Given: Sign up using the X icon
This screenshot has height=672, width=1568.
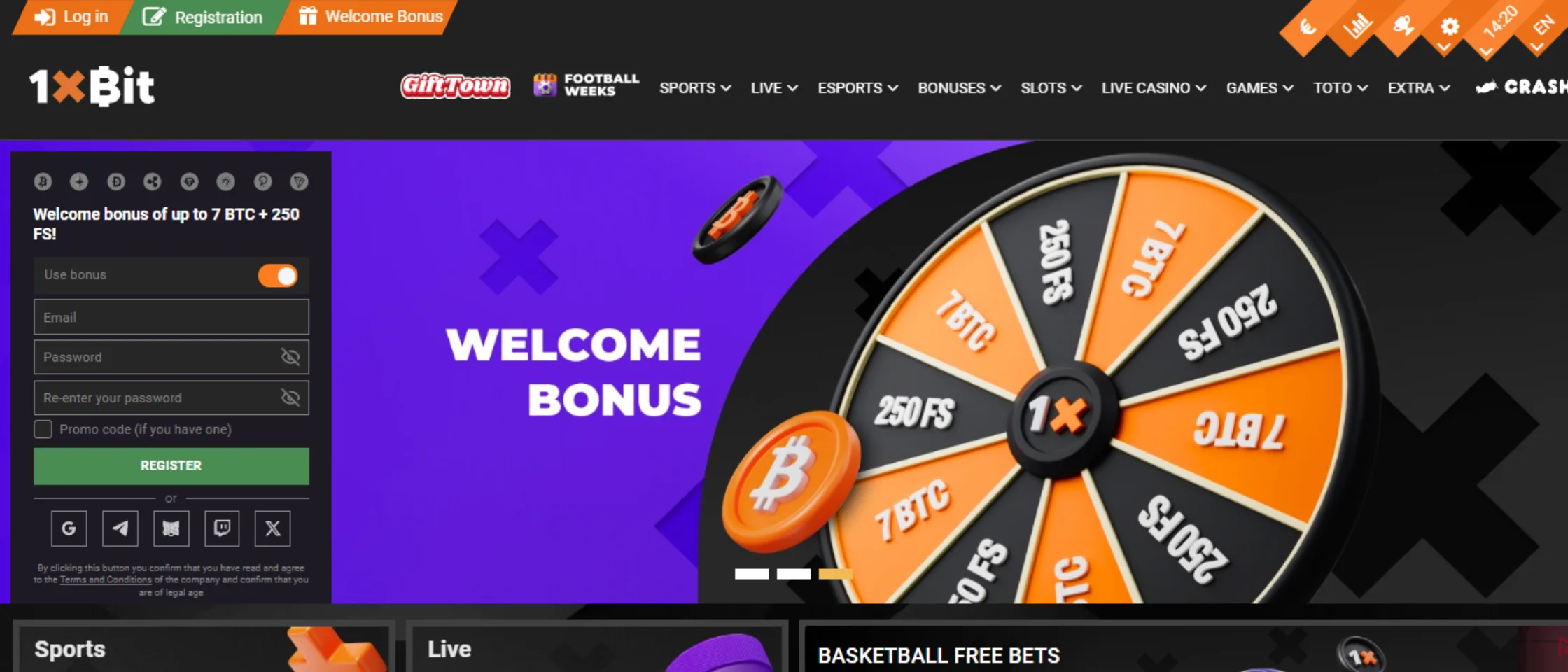Looking at the screenshot, I should pyautogui.click(x=273, y=528).
